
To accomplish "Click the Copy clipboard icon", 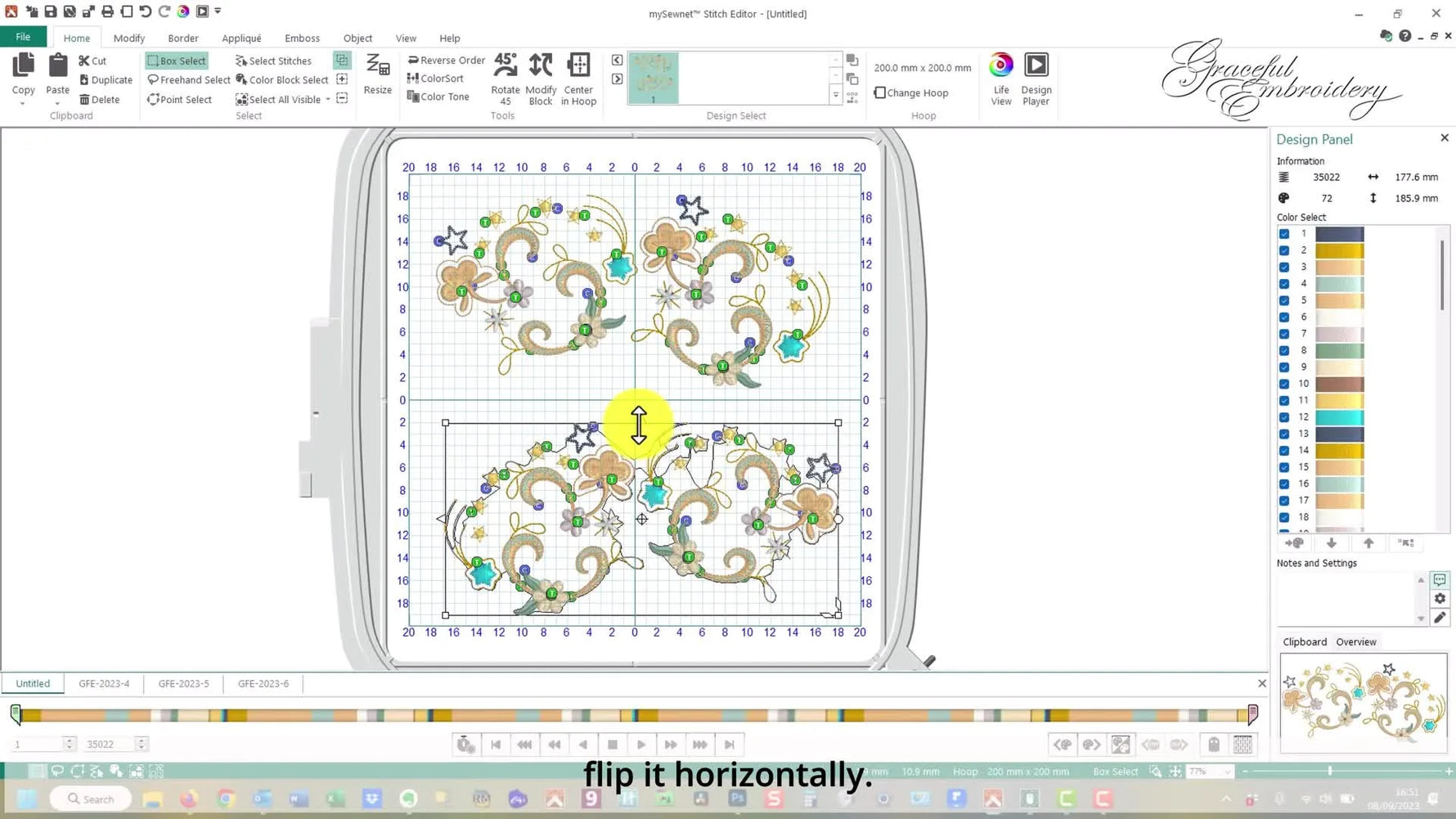I will click(x=23, y=65).
